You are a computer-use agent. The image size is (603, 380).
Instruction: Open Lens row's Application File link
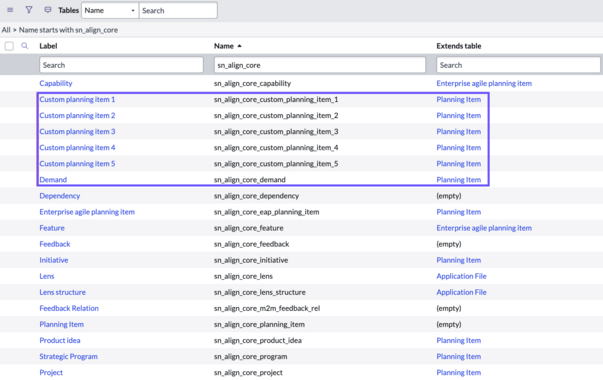pos(461,276)
